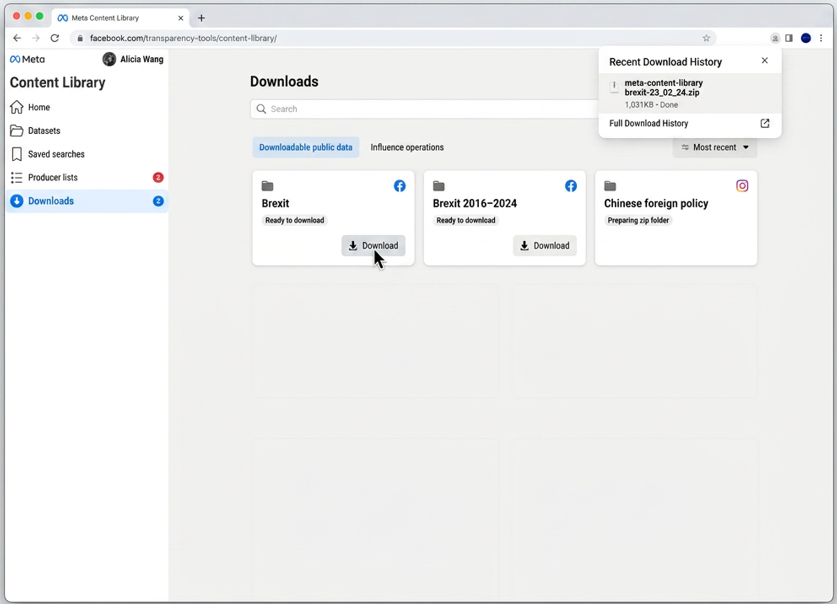Click the lock icon in address bar
The width and height of the screenshot is (837, 604).
[x=80, y=38]
